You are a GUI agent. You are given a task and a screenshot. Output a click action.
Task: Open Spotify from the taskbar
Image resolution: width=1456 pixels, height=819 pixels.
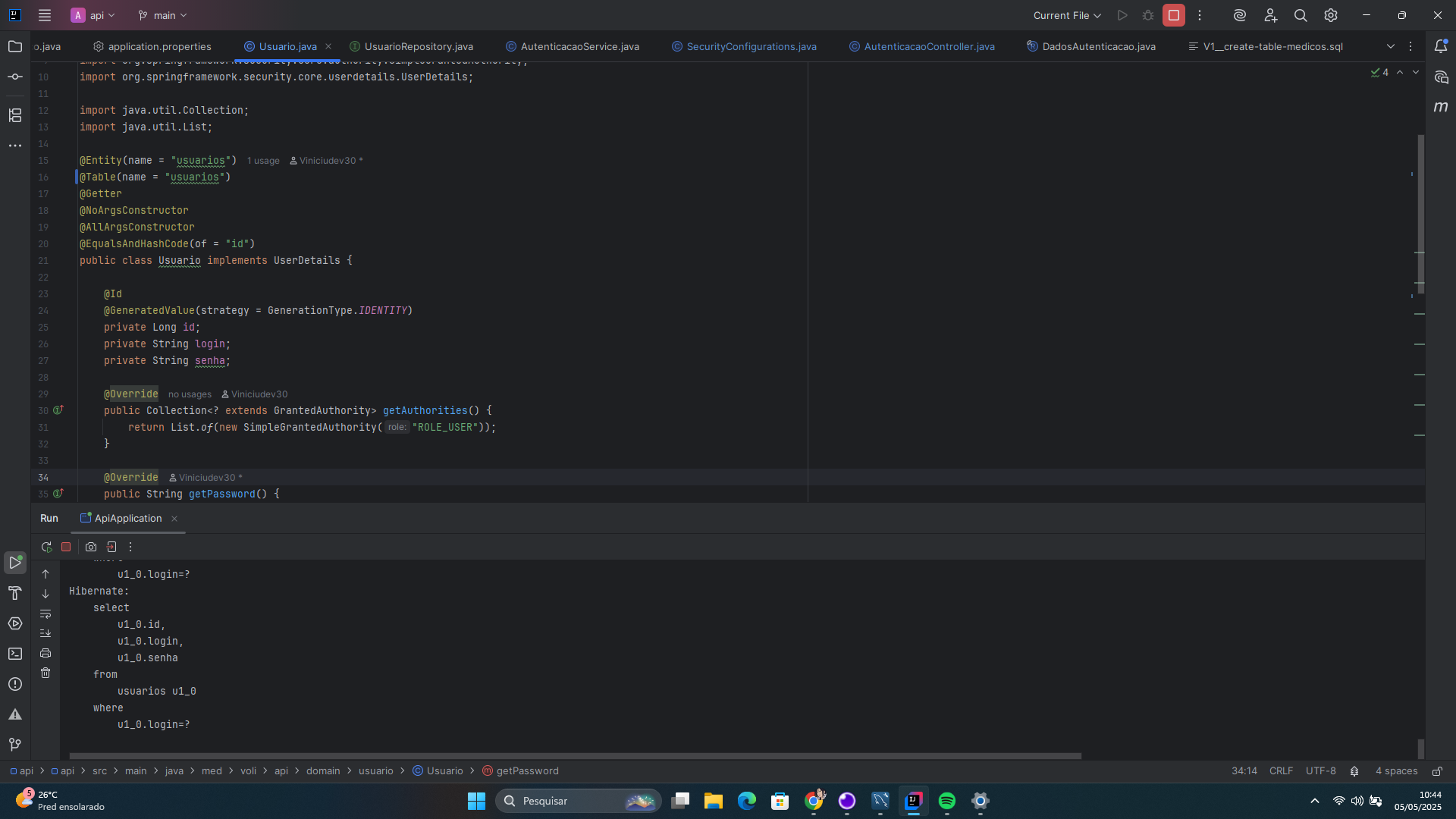pyautogui.click(x=947, y=801)
